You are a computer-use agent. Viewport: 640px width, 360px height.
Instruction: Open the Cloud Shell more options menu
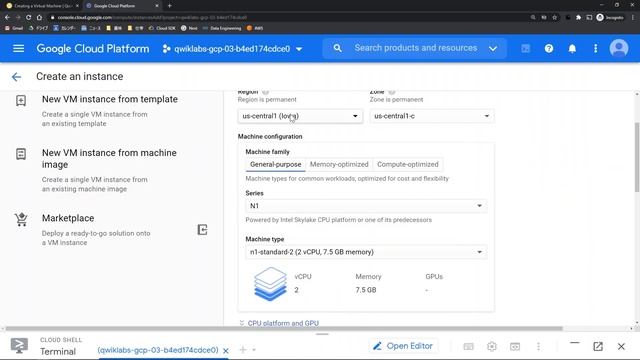pos(538,347)
